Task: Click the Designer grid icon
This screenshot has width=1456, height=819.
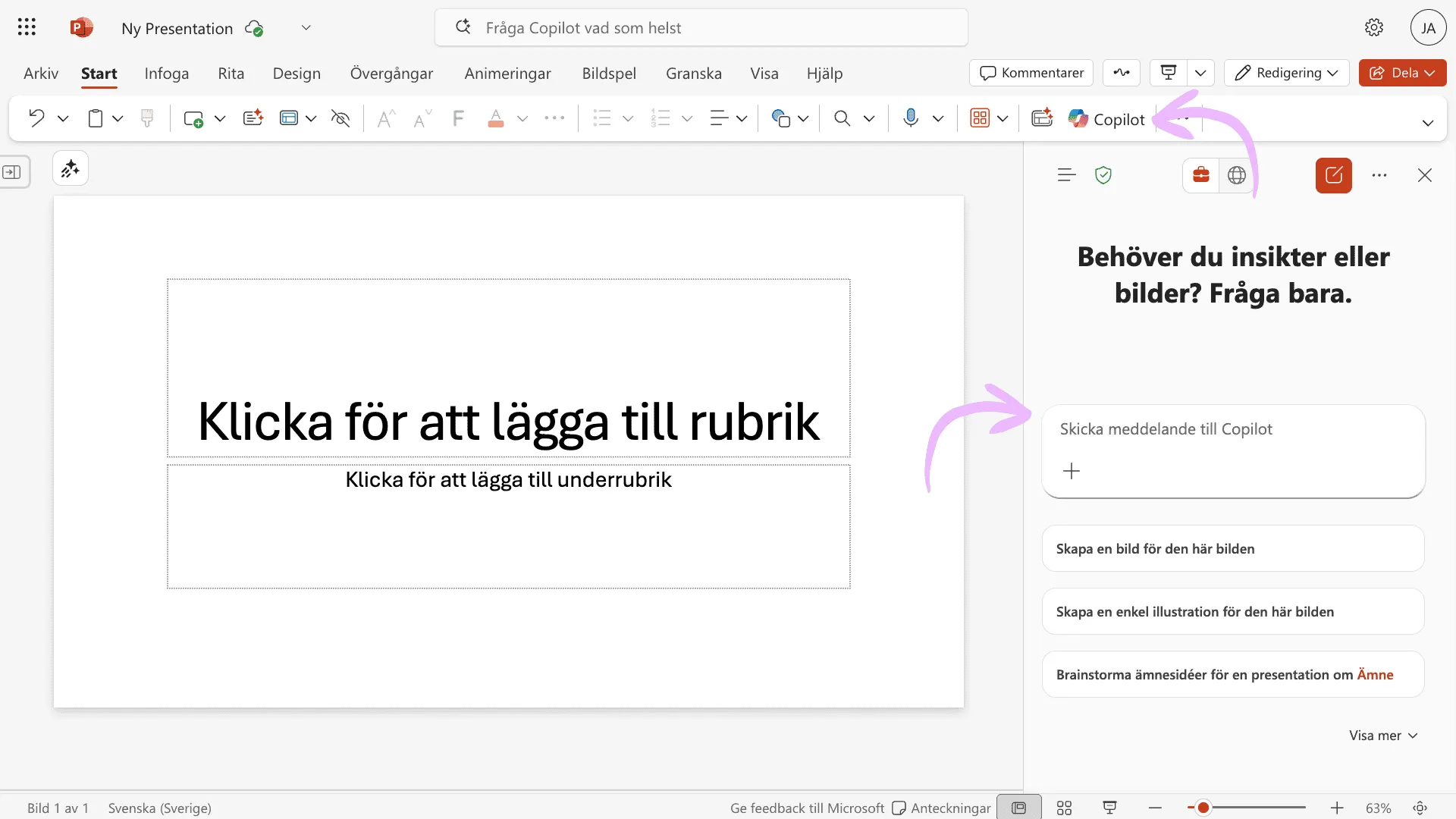Action: pyautogui.click(x=980, y=118)
